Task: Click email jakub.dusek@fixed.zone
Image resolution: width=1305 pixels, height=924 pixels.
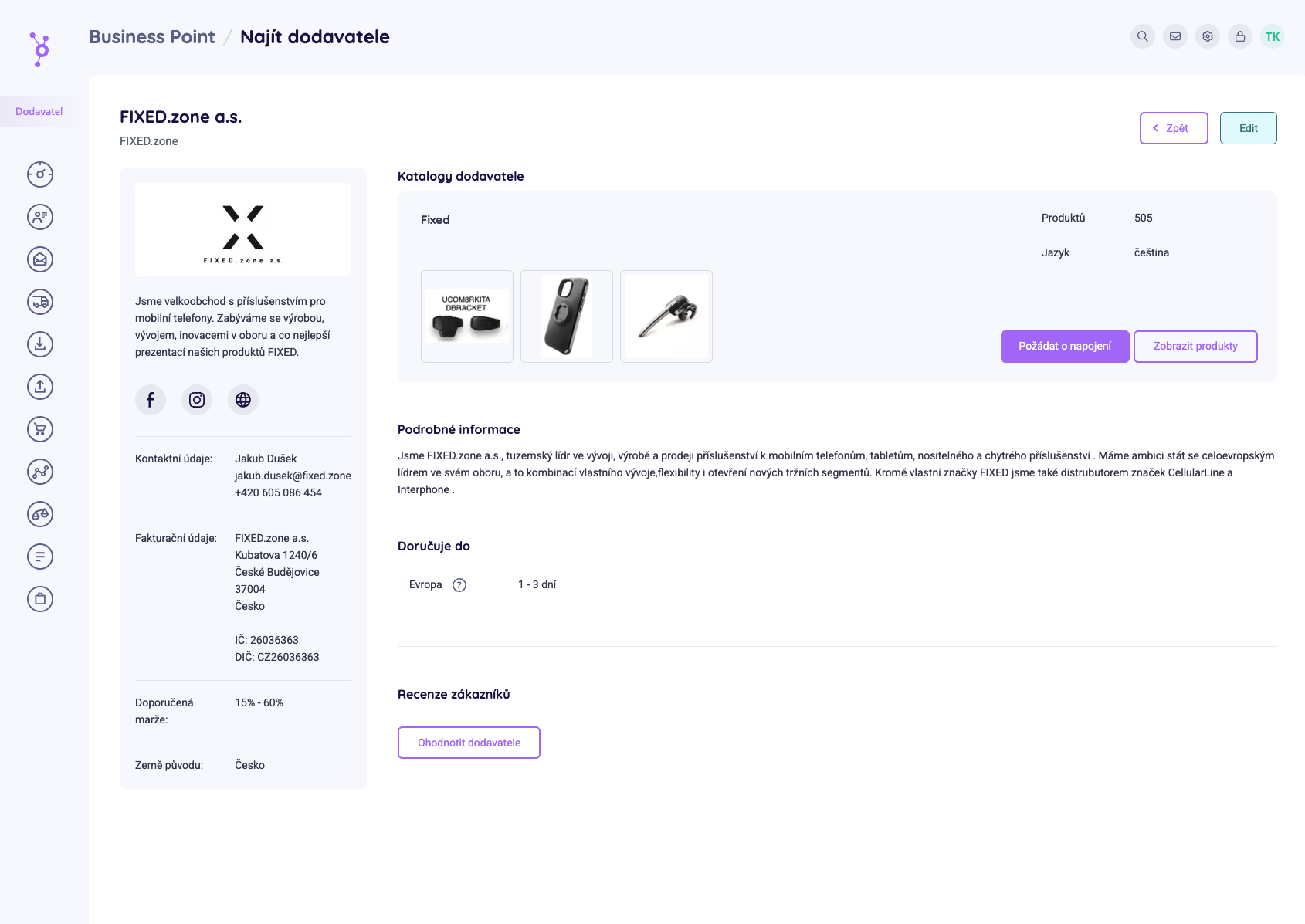Action: point(293,476)
